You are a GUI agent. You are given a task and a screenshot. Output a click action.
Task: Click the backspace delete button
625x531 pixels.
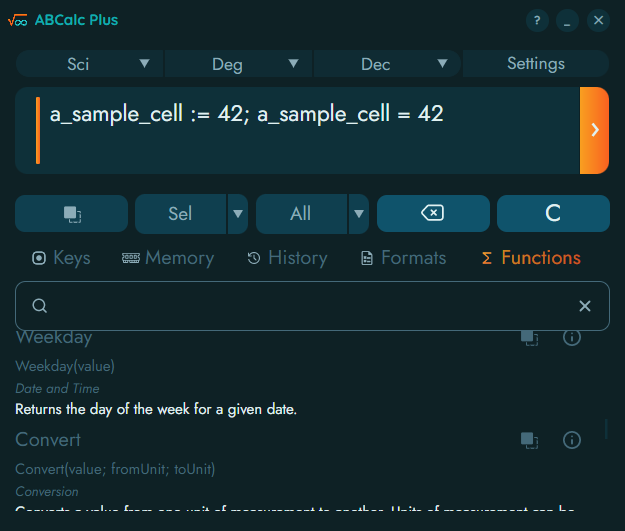pyautogui.click(x=433, y=214)
